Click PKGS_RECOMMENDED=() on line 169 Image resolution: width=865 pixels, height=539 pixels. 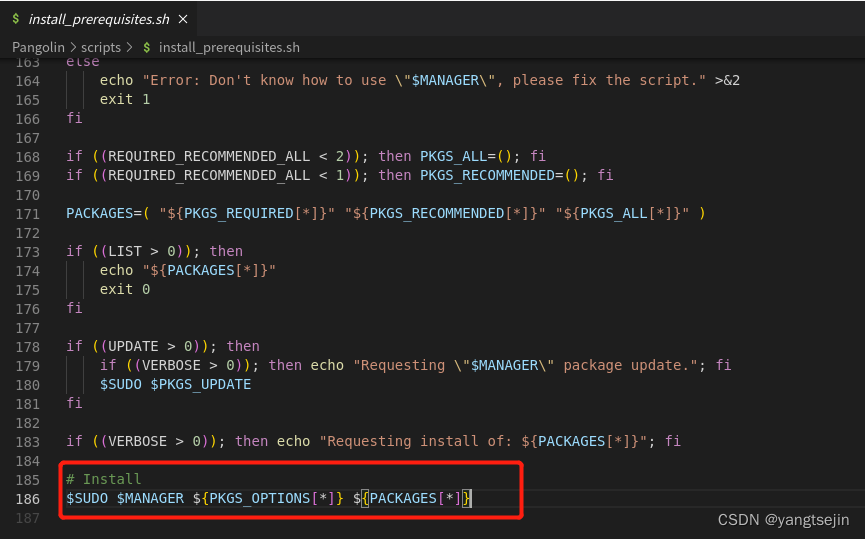pyautogui.click(x=500, y=175)
